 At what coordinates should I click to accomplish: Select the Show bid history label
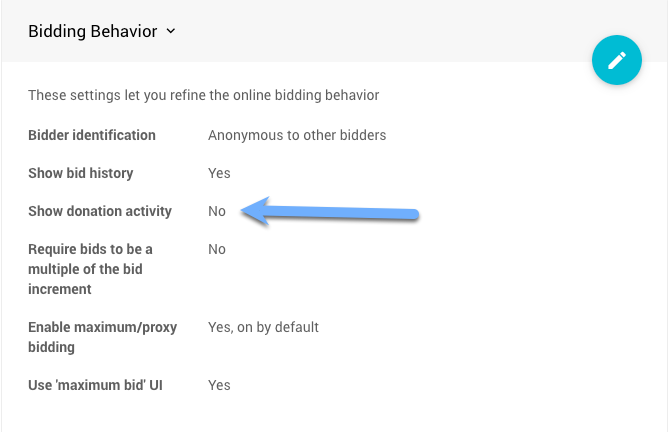(x=81, y=173)
